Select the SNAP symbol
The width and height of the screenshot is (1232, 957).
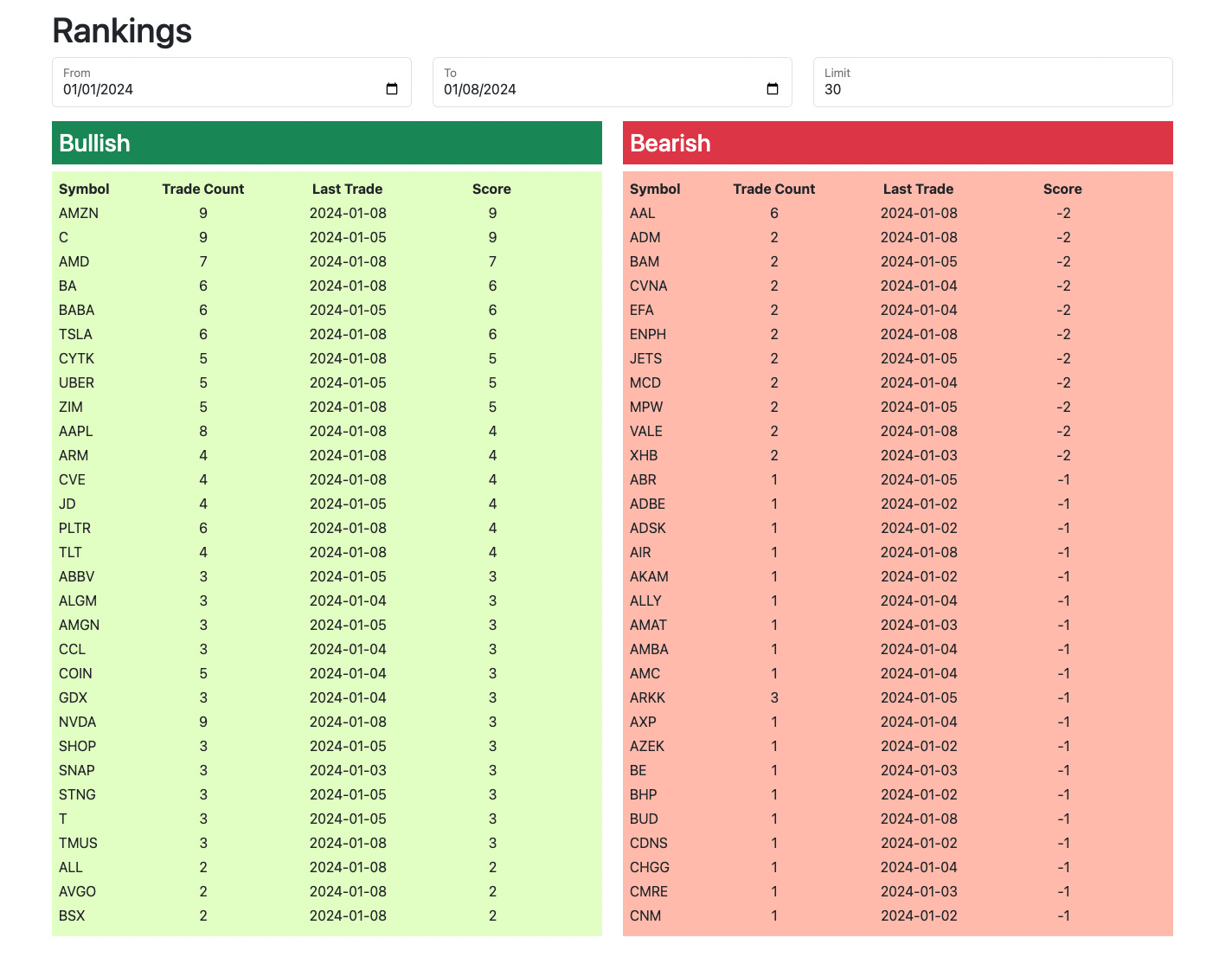[77, 770]
